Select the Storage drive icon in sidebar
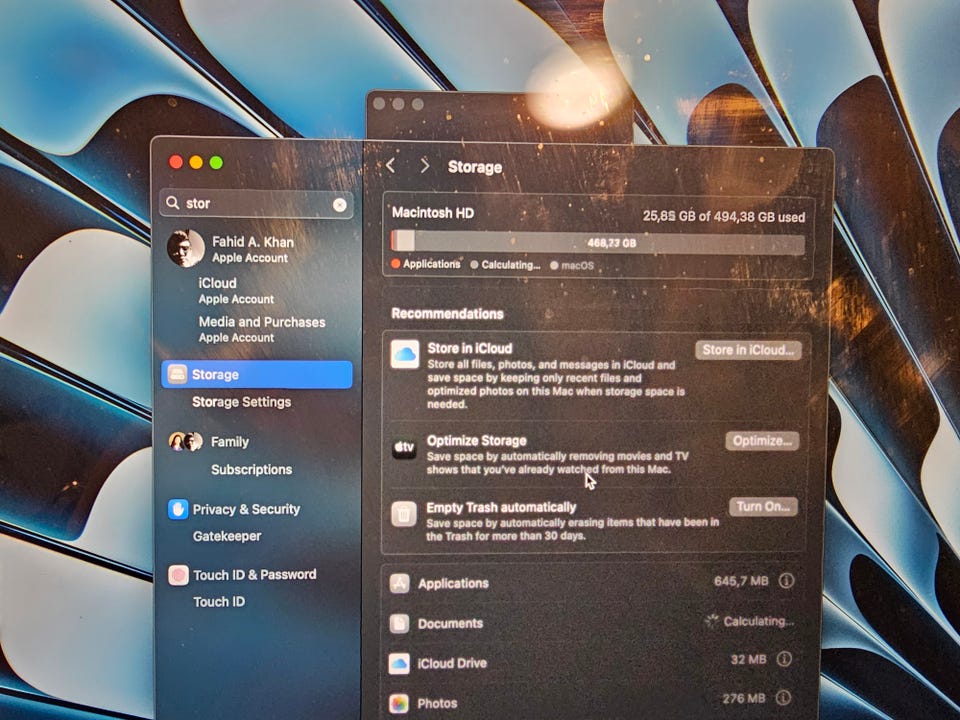This screenshot has width=960, height=720. [x=178, y=374]
